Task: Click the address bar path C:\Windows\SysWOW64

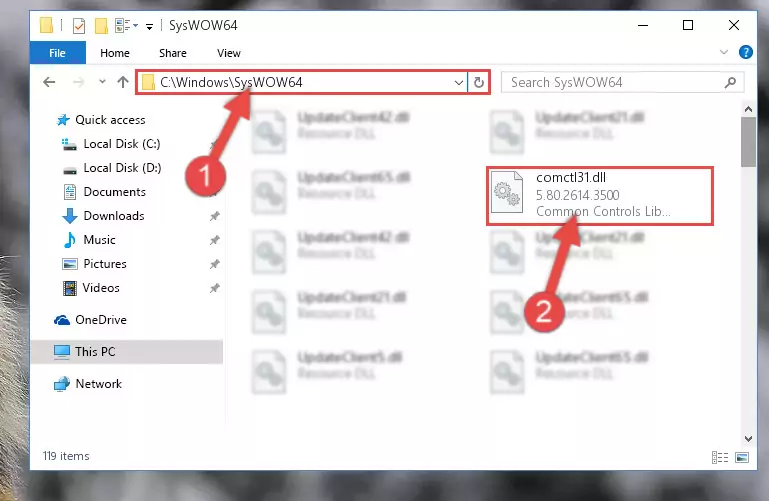Action: tap(231, 82)
